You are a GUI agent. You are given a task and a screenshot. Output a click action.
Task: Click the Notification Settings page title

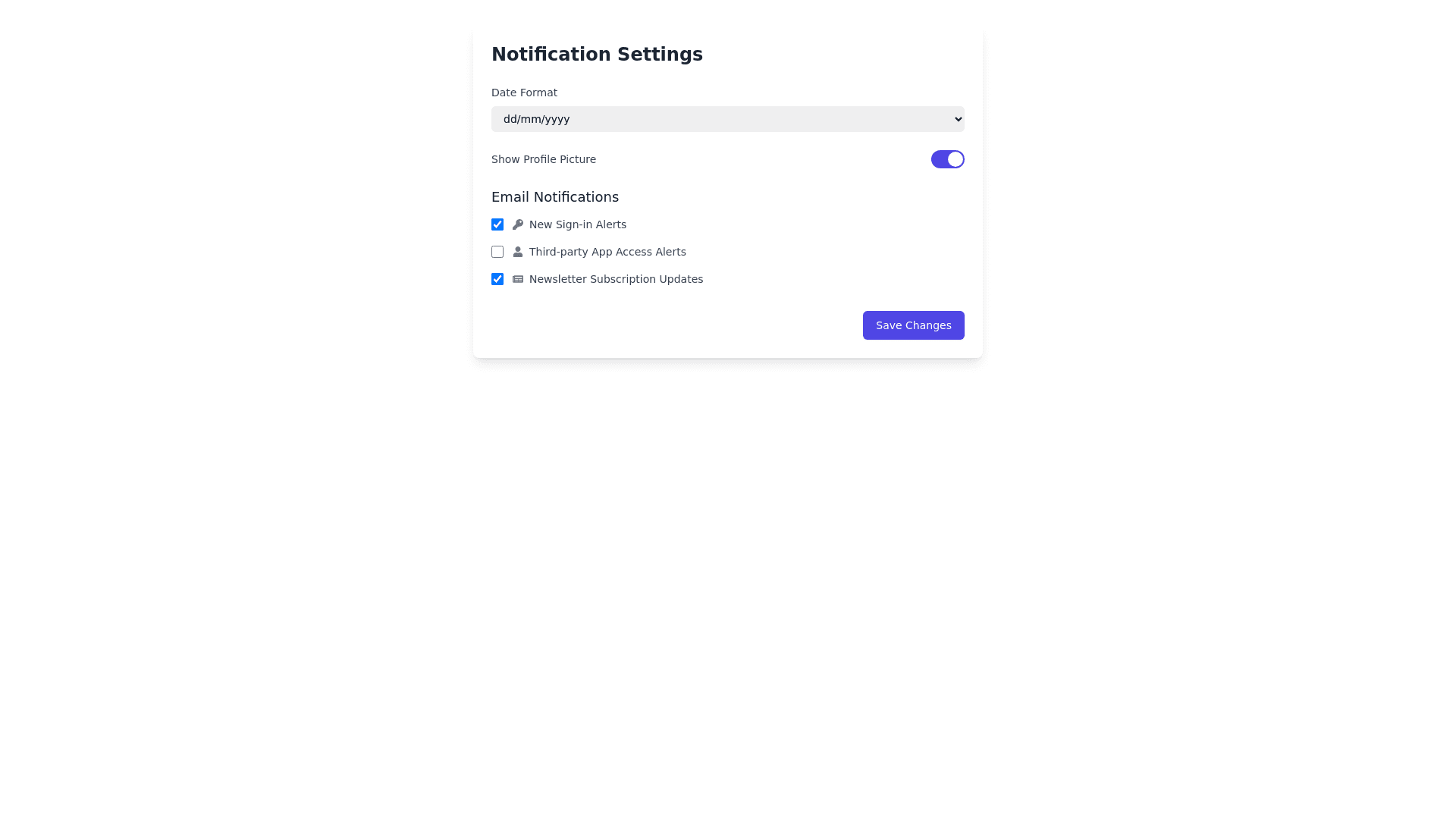pyautogui.click(x=597, y=55)
